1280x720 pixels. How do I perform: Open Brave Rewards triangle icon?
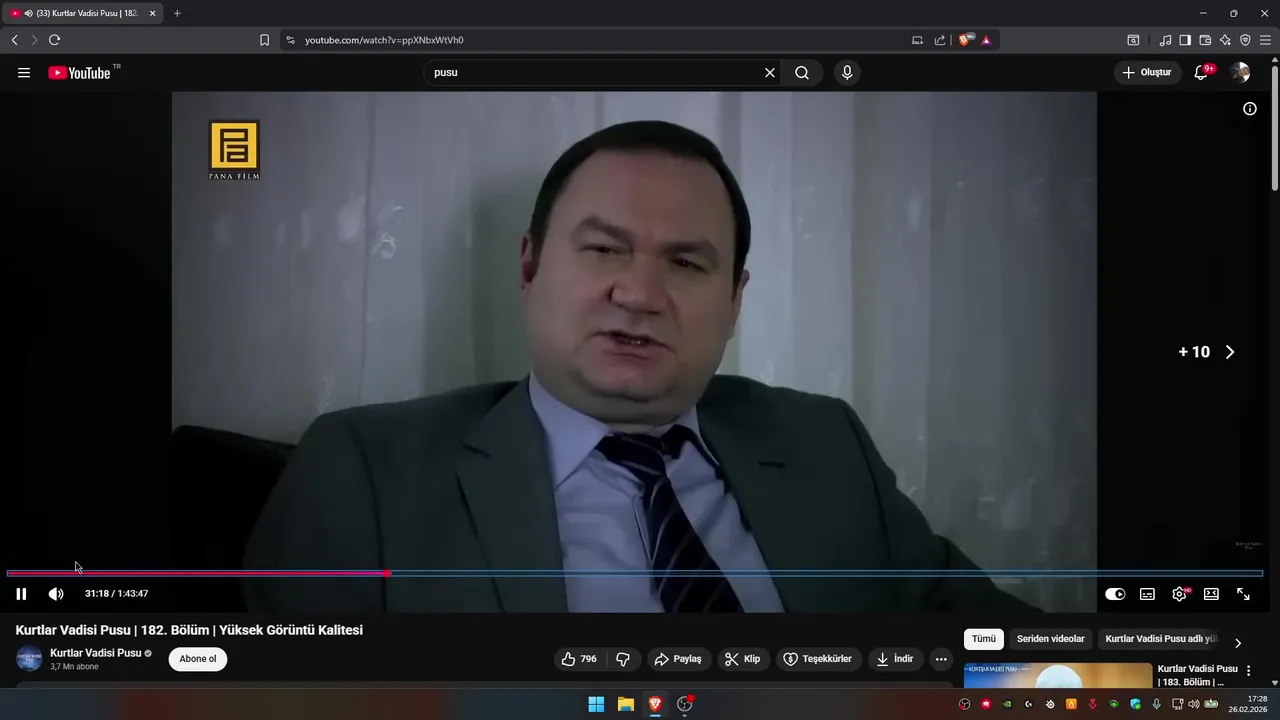click(x=986, y=40)
